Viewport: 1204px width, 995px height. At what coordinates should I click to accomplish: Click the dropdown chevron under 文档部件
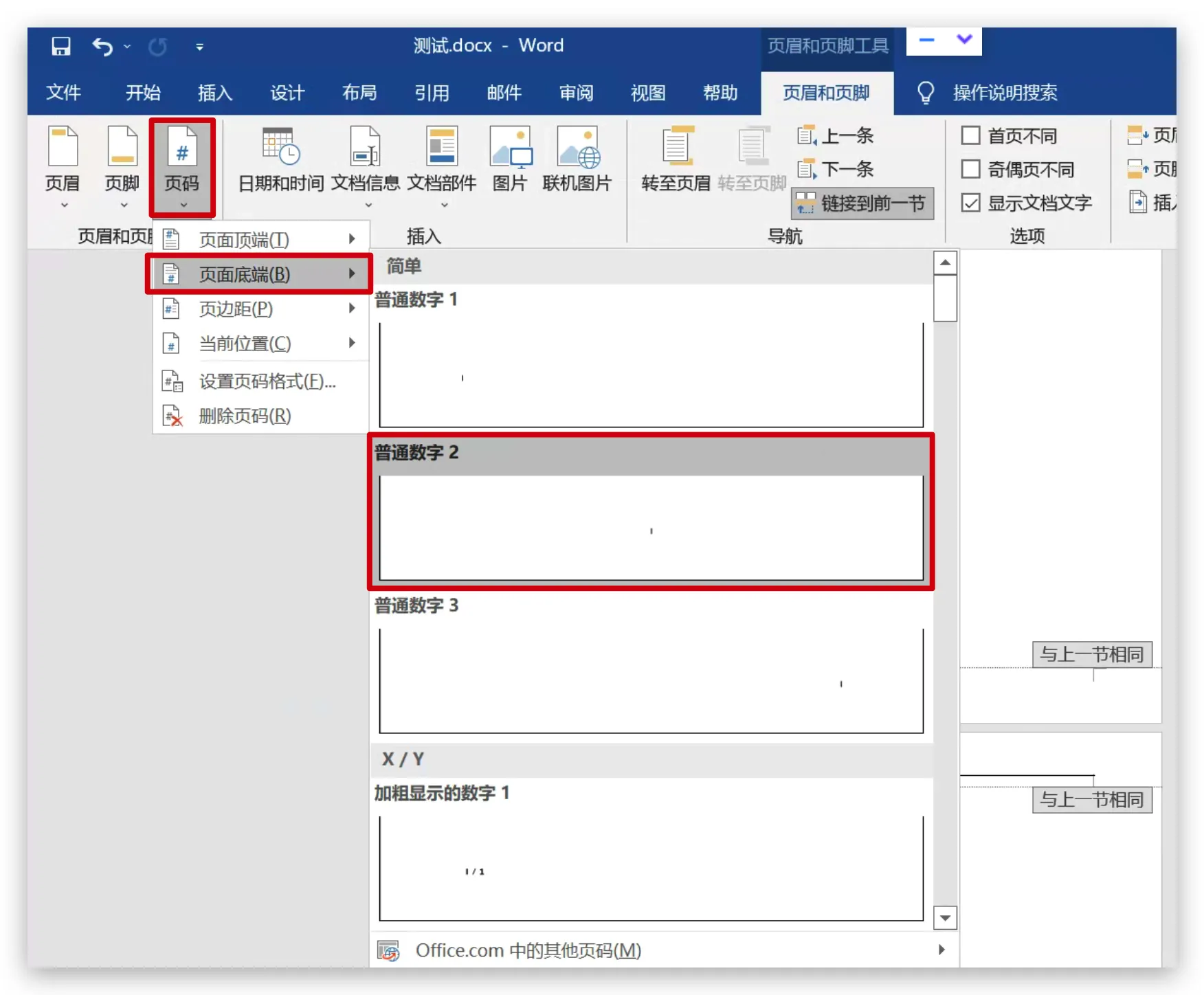pos(444,205)
